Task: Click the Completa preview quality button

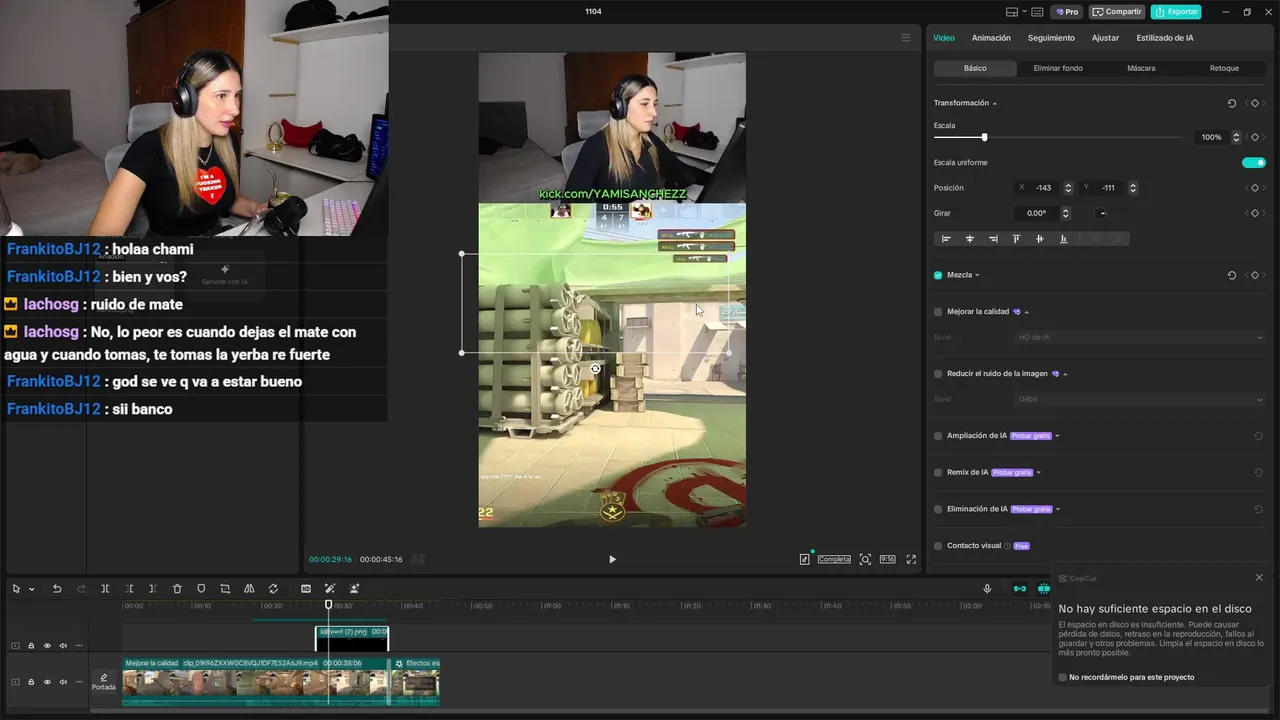Action: click(834, 559)
